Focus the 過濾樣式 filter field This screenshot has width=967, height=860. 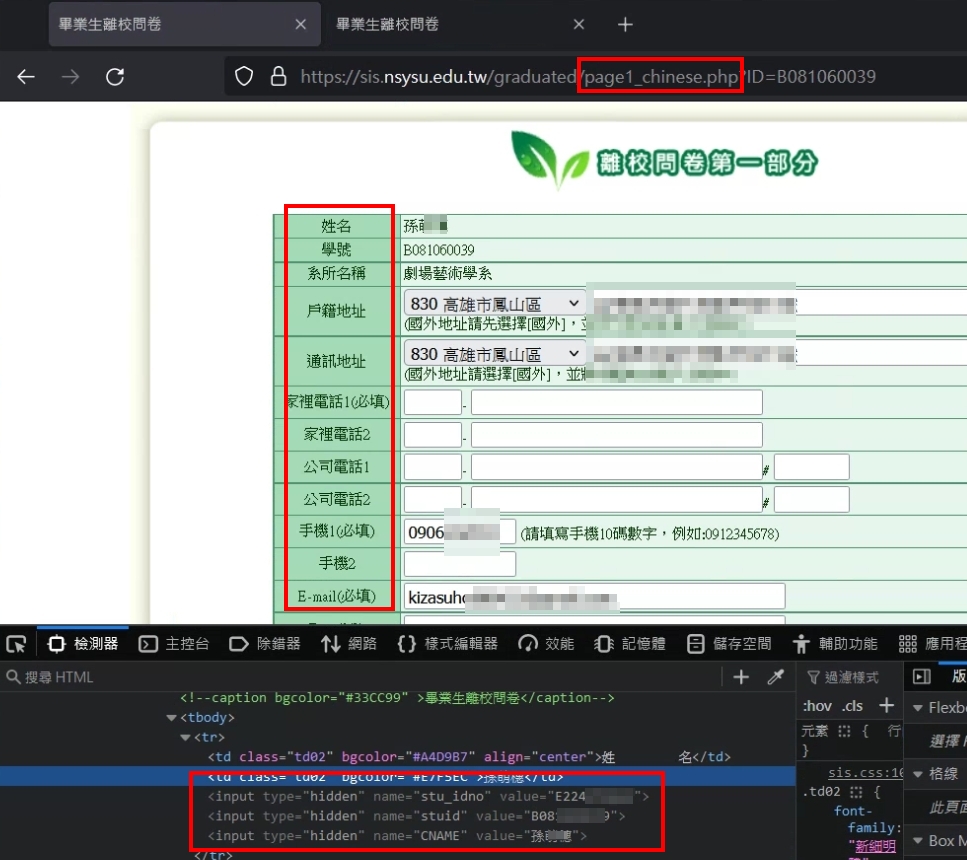(x=851, y=677)
